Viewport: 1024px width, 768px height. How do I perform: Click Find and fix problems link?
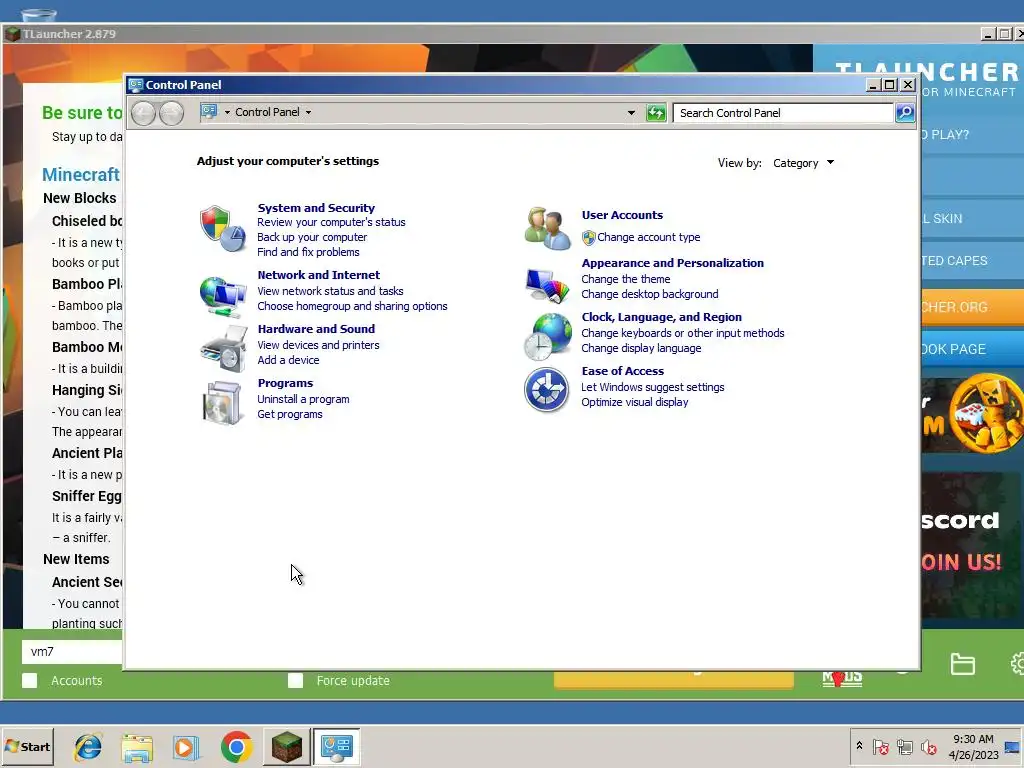[x=308, y=252]
